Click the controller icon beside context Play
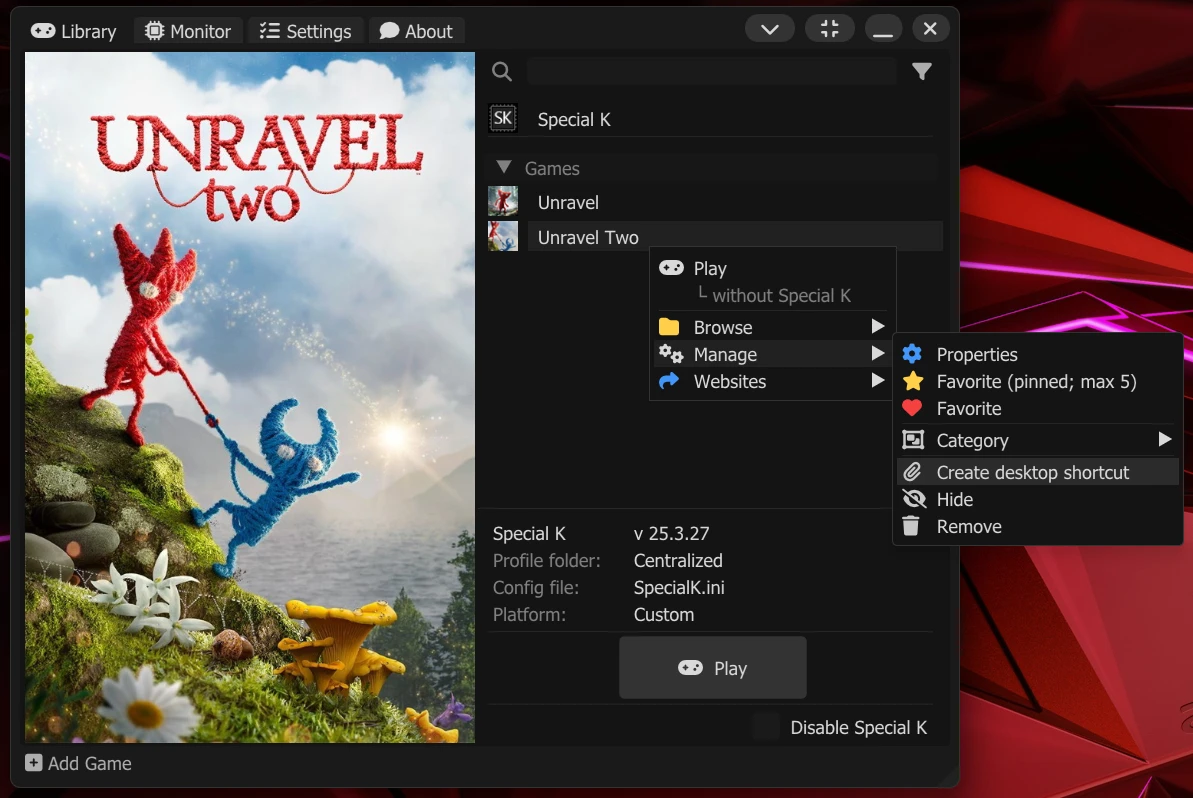The height and width of the screenshot is (798, 1193). (x=671, y=268)
